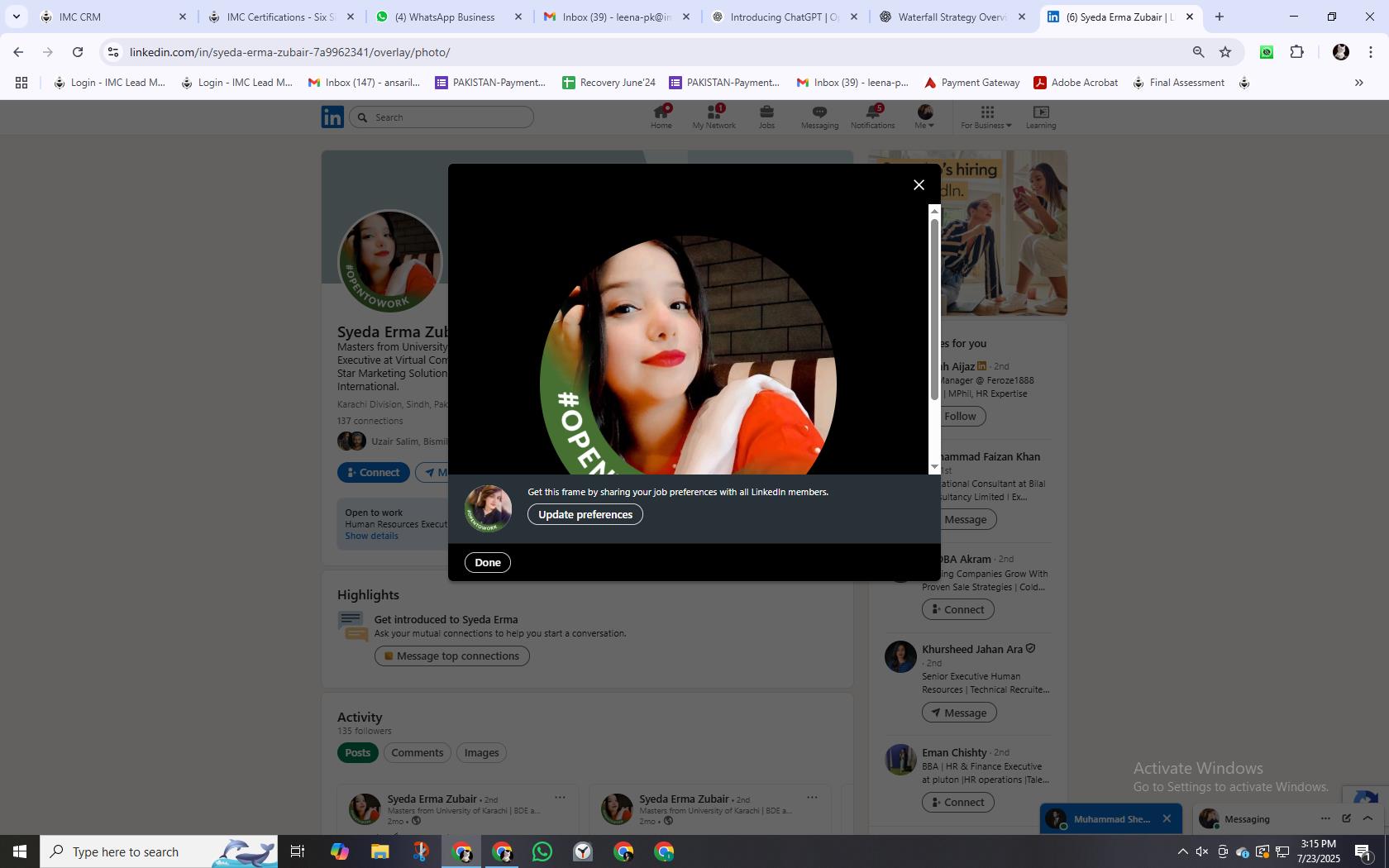Click the volume muted tray icon
This screenshot has height=868, width=1389.
1202,851
